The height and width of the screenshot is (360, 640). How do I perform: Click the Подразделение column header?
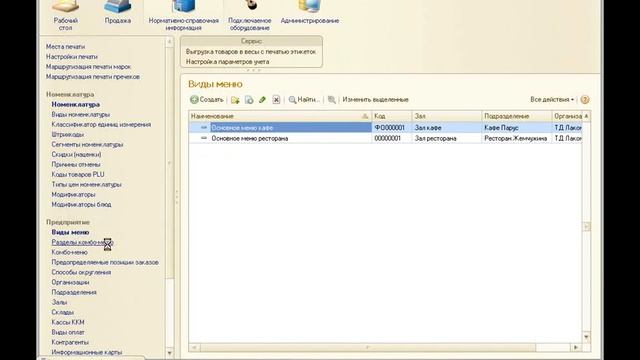coord(517,116)
